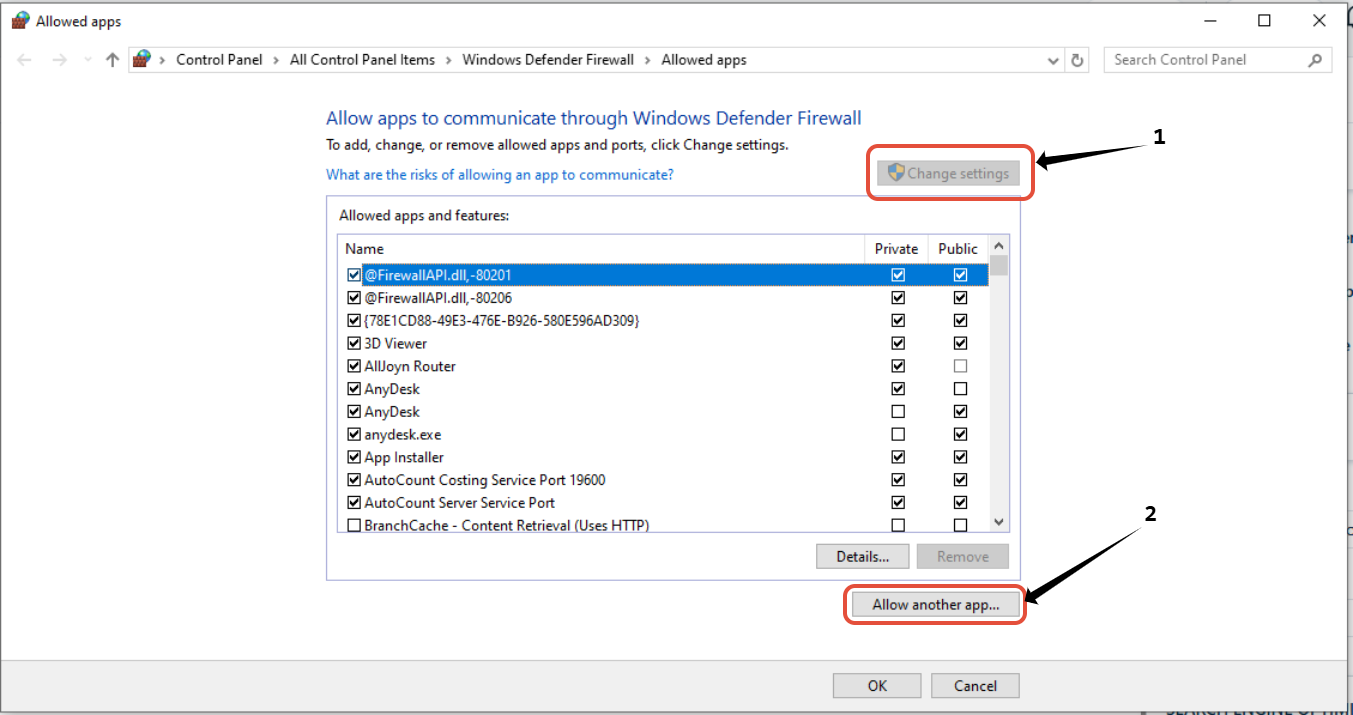This screenshot has width=1353, height=715.
Task: Click the Change settings button
Action: [949, 174]
